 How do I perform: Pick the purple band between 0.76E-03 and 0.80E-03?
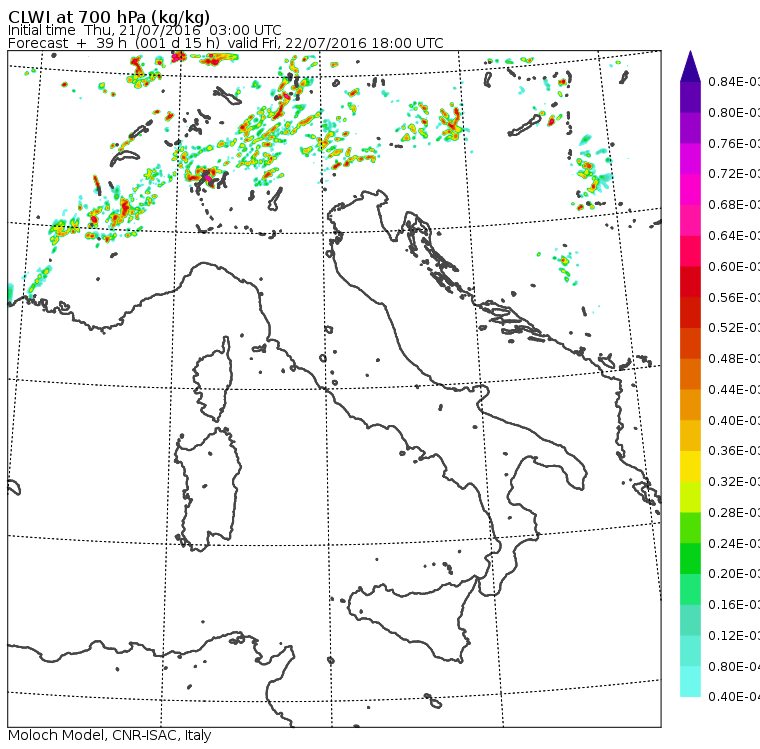[690, 128]
